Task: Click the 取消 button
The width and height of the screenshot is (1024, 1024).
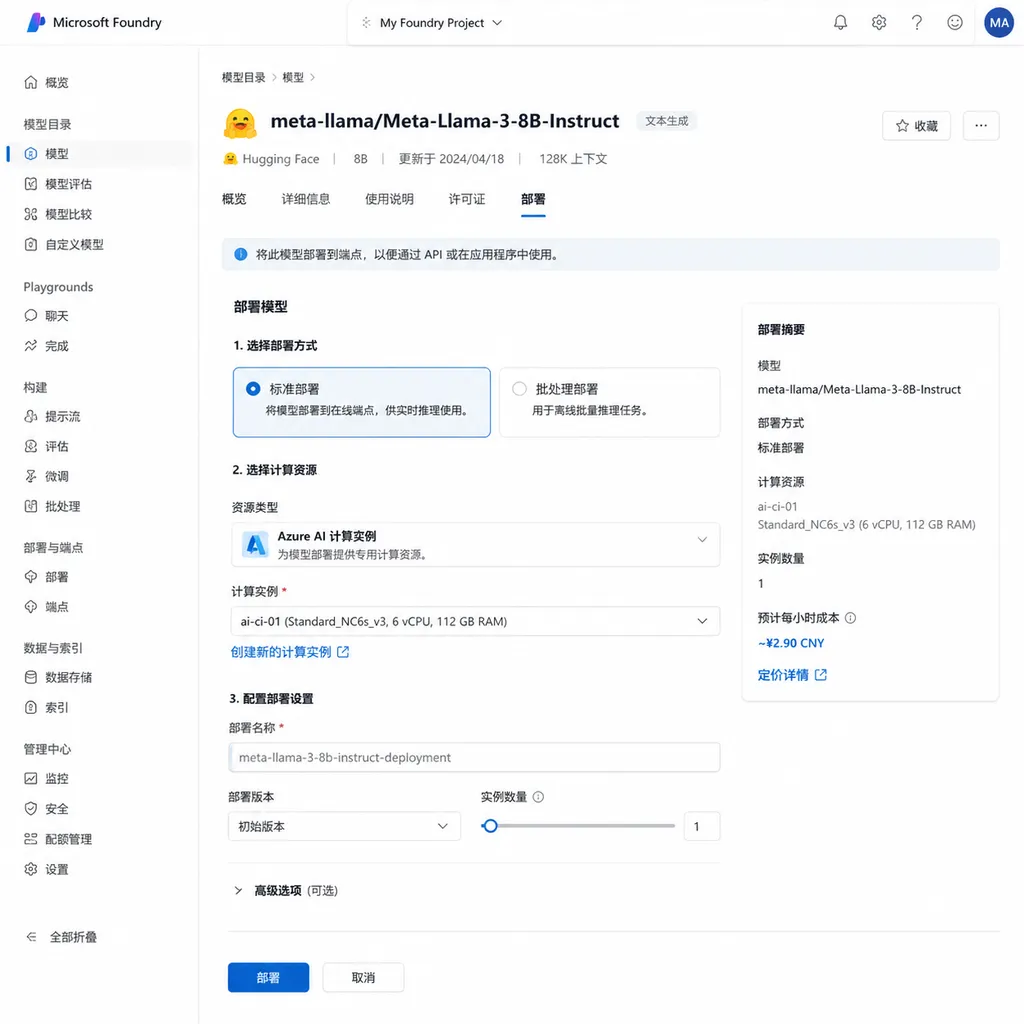Action: (x=363, y=978)
